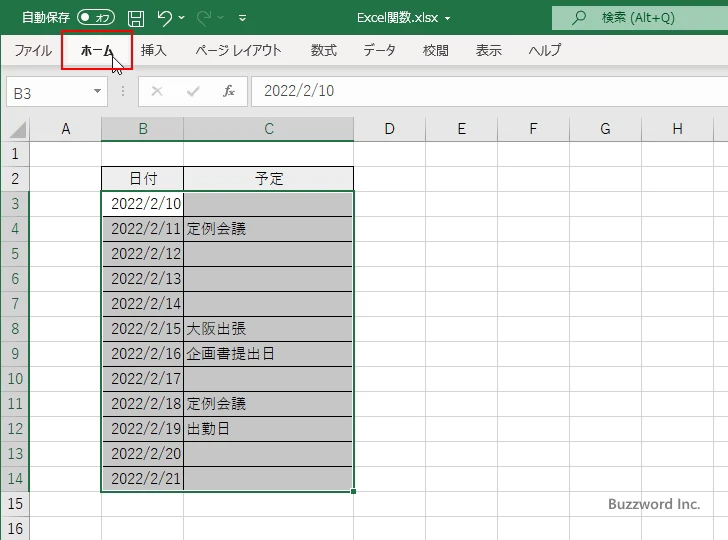Viewport: 728px width, 540px height.
Task: Select column G header
Action: pos(605,129)
